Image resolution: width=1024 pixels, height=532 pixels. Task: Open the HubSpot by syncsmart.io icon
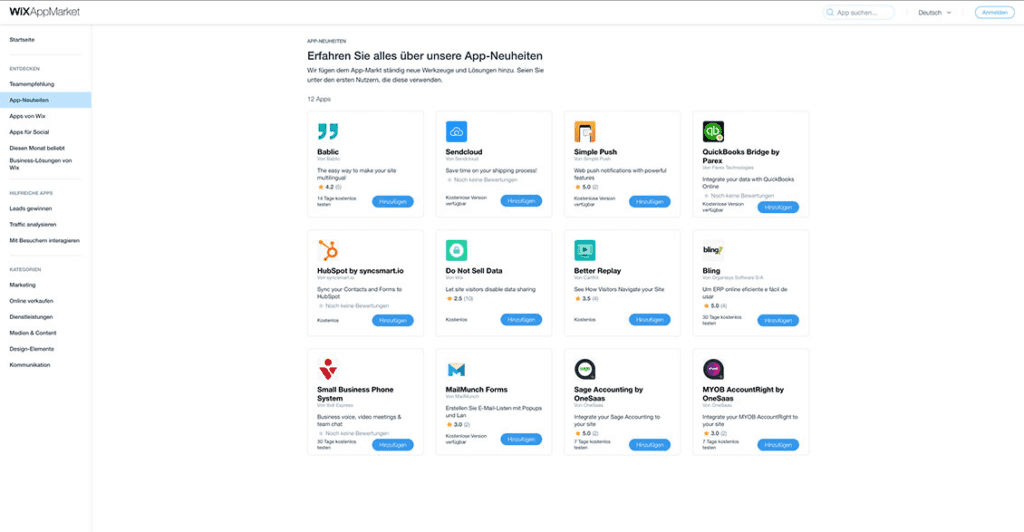pos(328,250)
